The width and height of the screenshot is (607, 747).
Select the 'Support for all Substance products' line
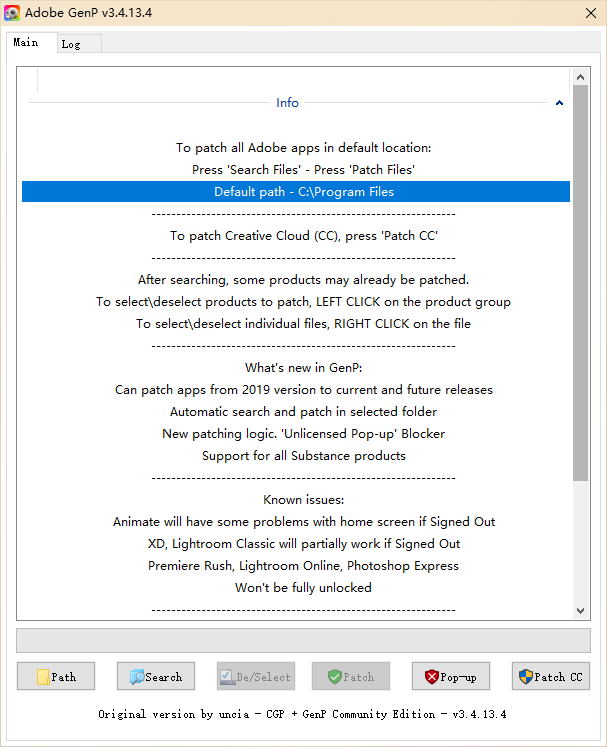point(303,456)
